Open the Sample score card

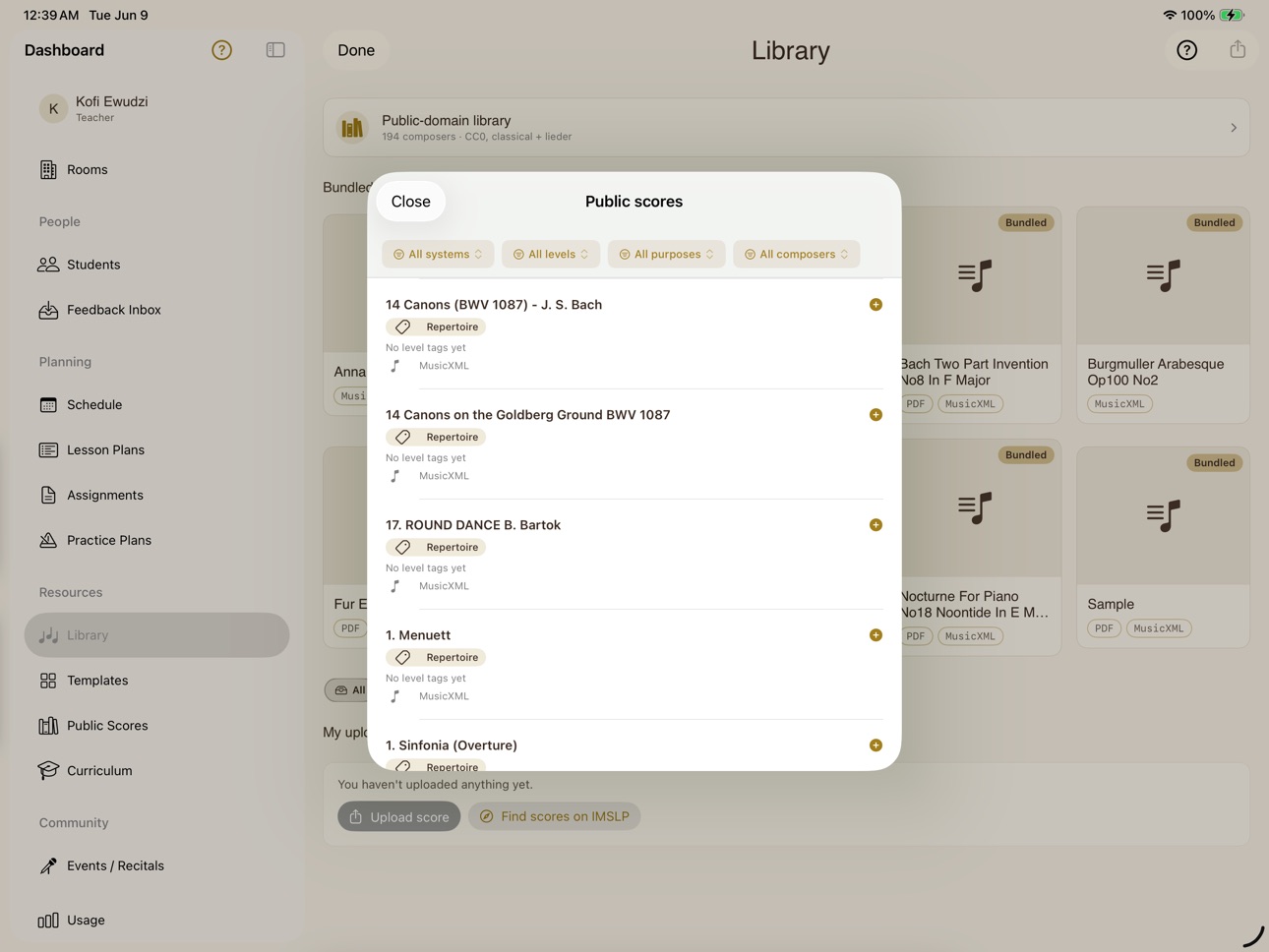click(1163, 547)
